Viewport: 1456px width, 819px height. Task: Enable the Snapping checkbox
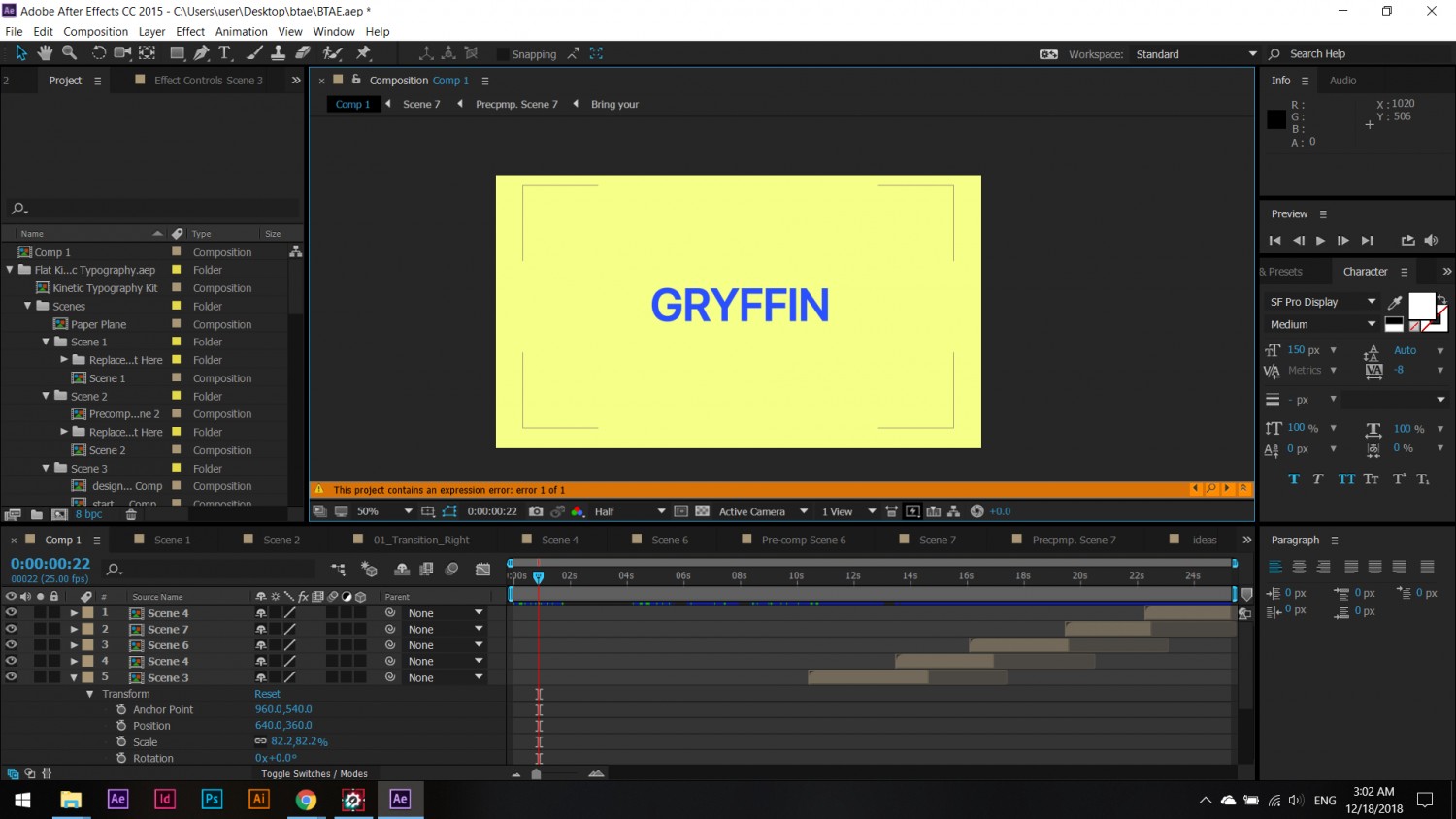pyautogui.click(x=503, y=54)
